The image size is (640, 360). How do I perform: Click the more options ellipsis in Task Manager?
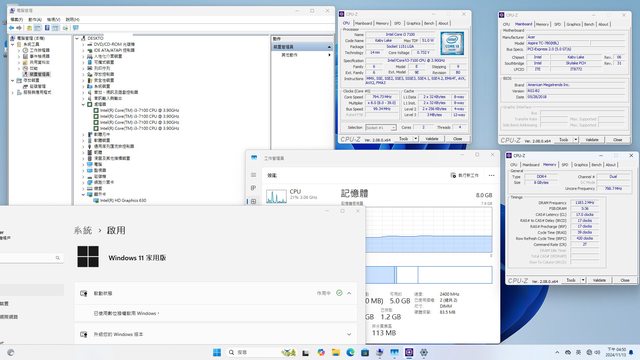click(491, 175)
